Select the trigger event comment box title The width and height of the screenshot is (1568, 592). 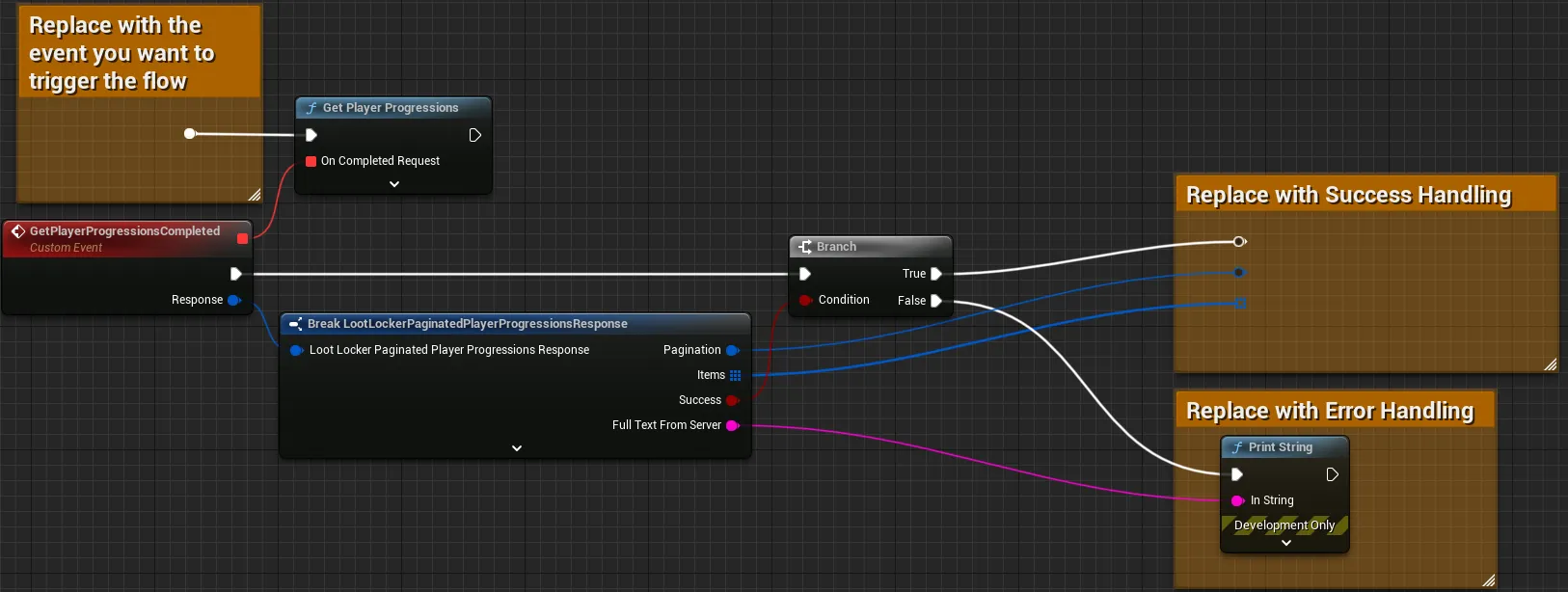click(122, 53)
